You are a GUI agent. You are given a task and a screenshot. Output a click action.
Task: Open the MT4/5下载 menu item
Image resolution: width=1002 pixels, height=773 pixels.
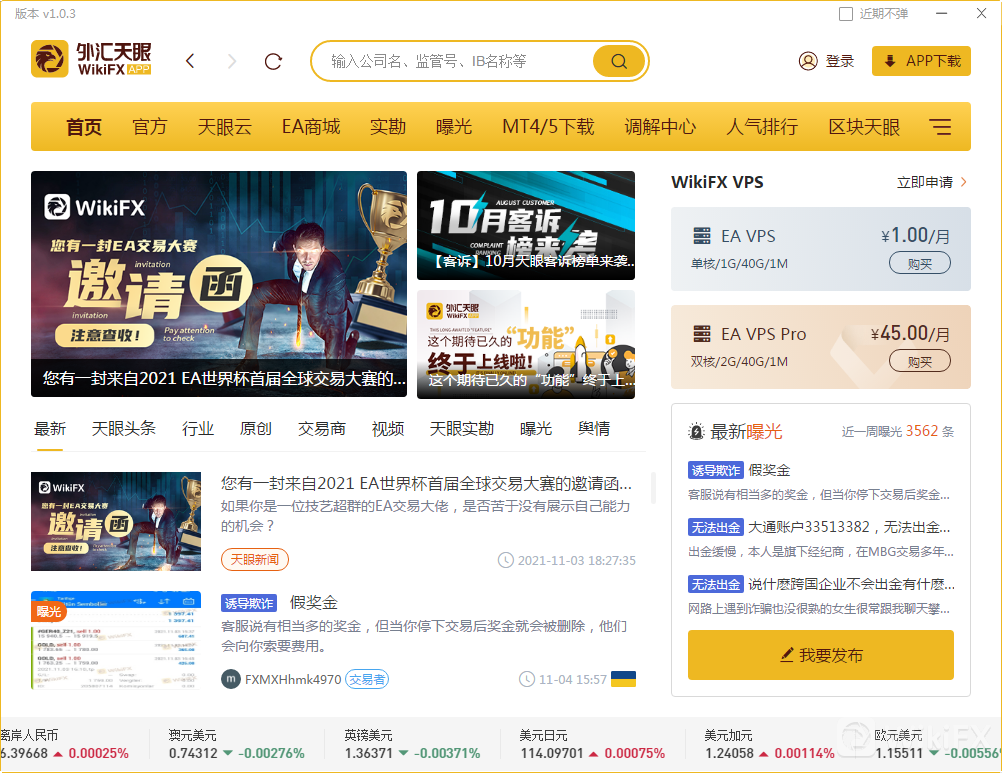point(548,127)
